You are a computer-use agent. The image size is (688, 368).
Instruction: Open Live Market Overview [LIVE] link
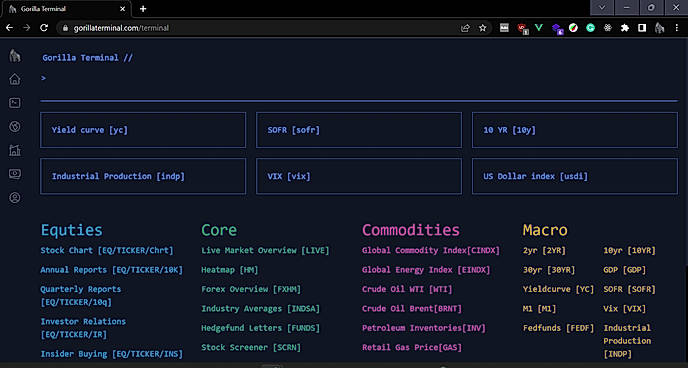click(x=265, y=250)
